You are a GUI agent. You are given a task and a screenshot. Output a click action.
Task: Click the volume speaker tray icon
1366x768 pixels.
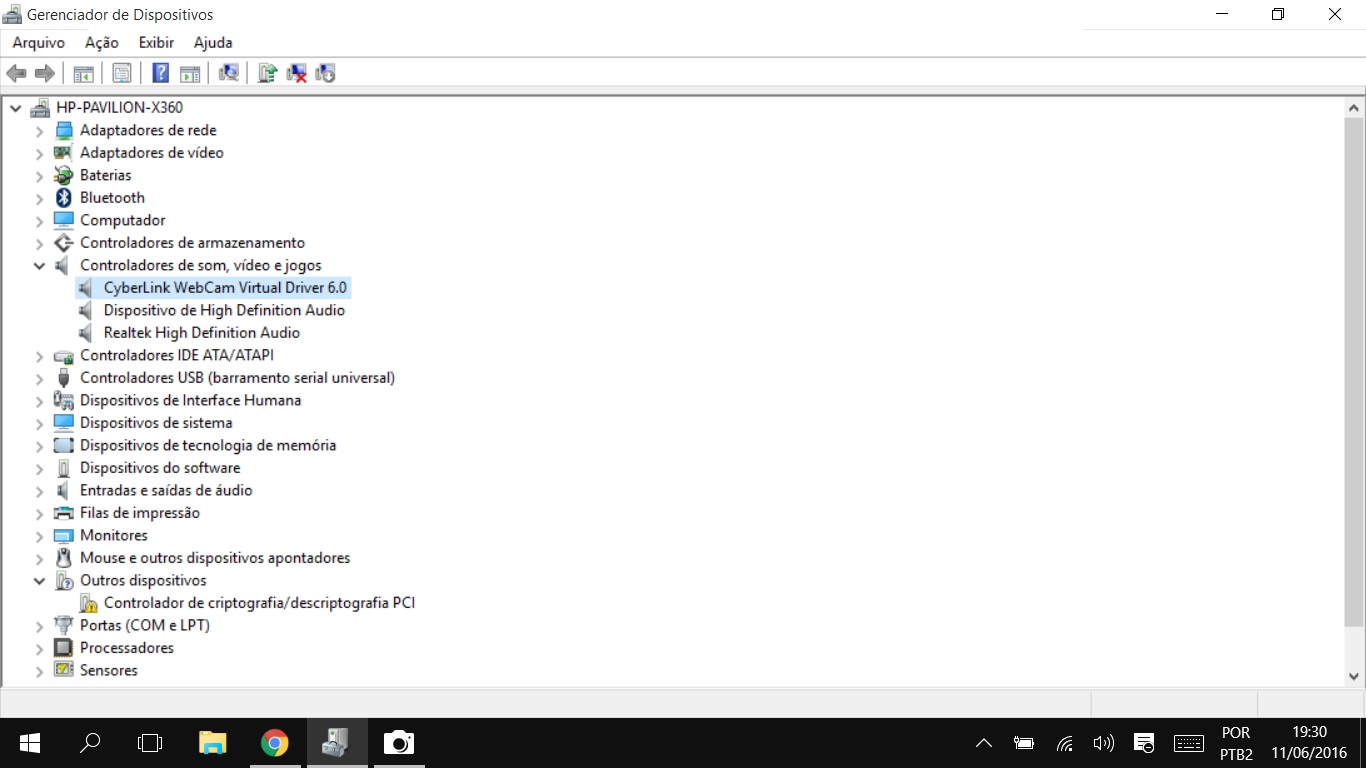point(1104,743)
